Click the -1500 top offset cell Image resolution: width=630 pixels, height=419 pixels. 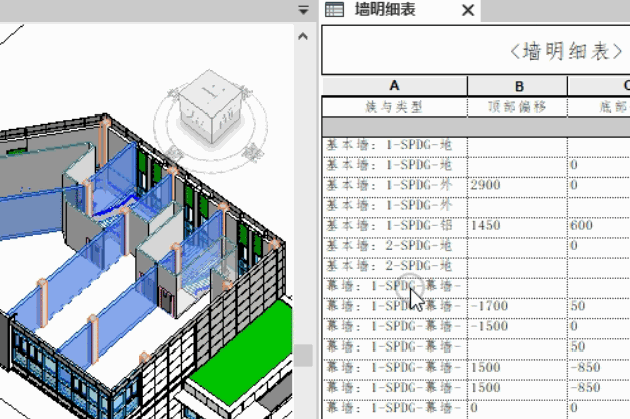tap(515, 326)
